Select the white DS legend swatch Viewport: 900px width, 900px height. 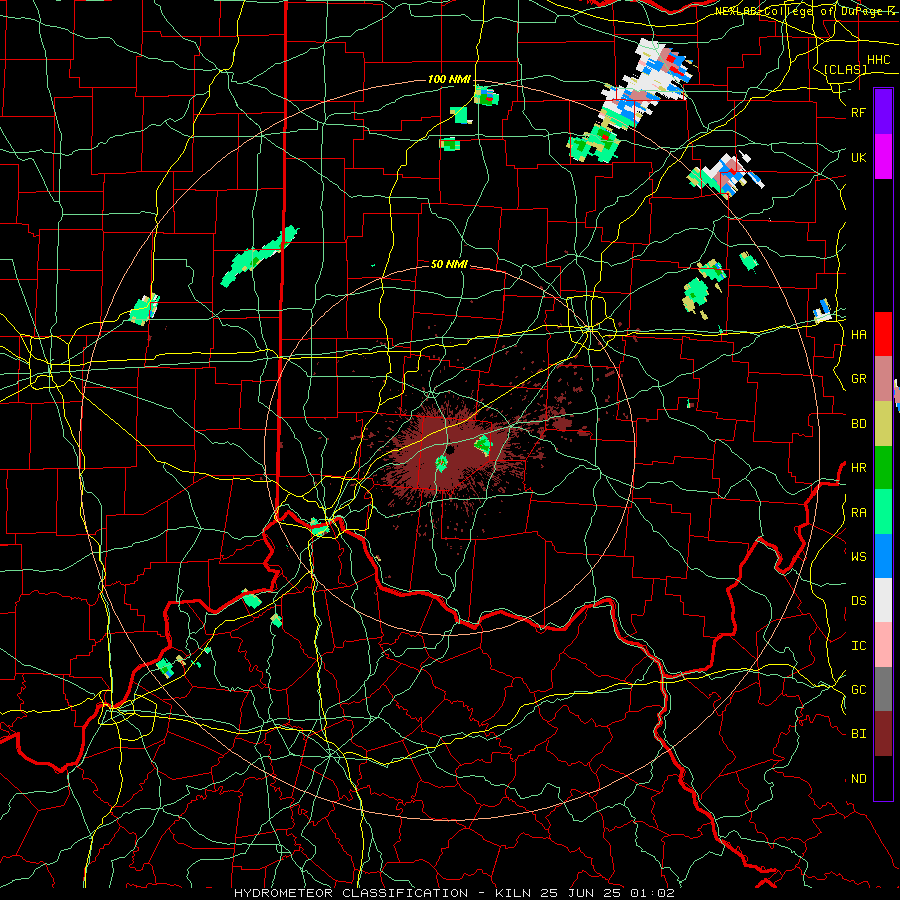(883, 600)
